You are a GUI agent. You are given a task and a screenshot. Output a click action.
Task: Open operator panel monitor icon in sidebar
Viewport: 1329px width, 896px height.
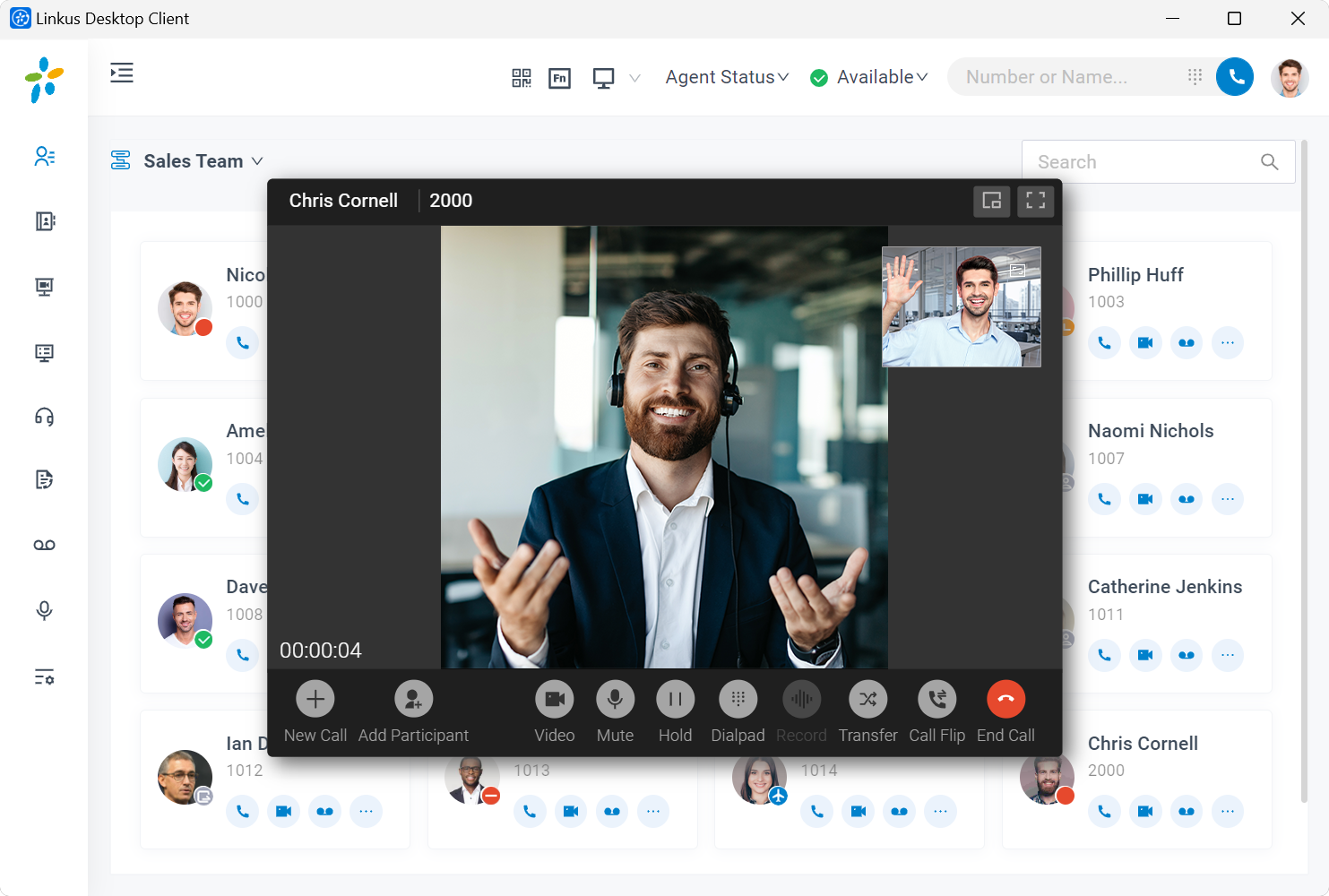tap(45, 352)
